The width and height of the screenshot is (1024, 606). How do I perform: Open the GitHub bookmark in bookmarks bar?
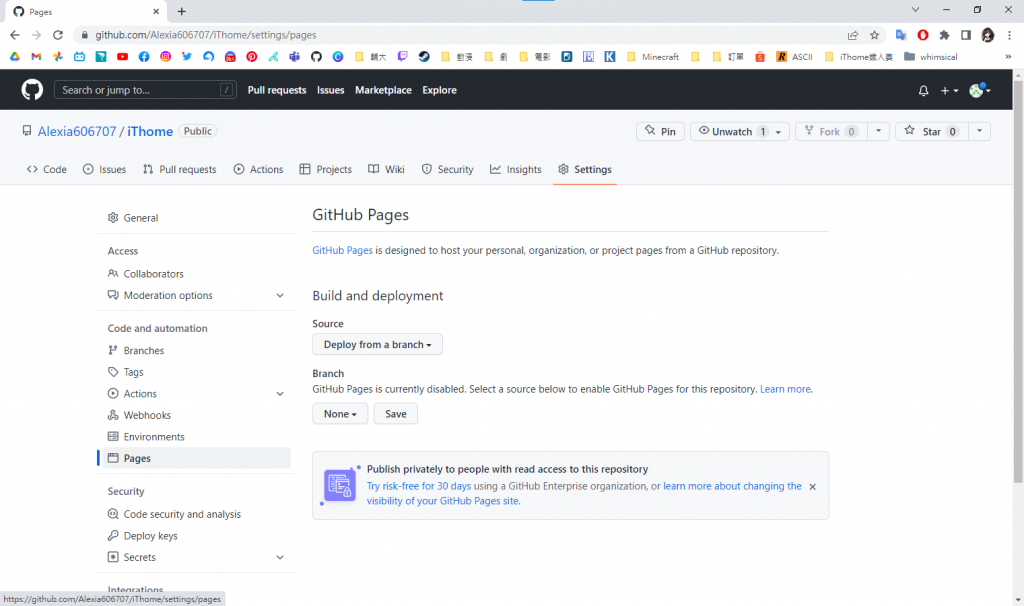coord(316,57)
